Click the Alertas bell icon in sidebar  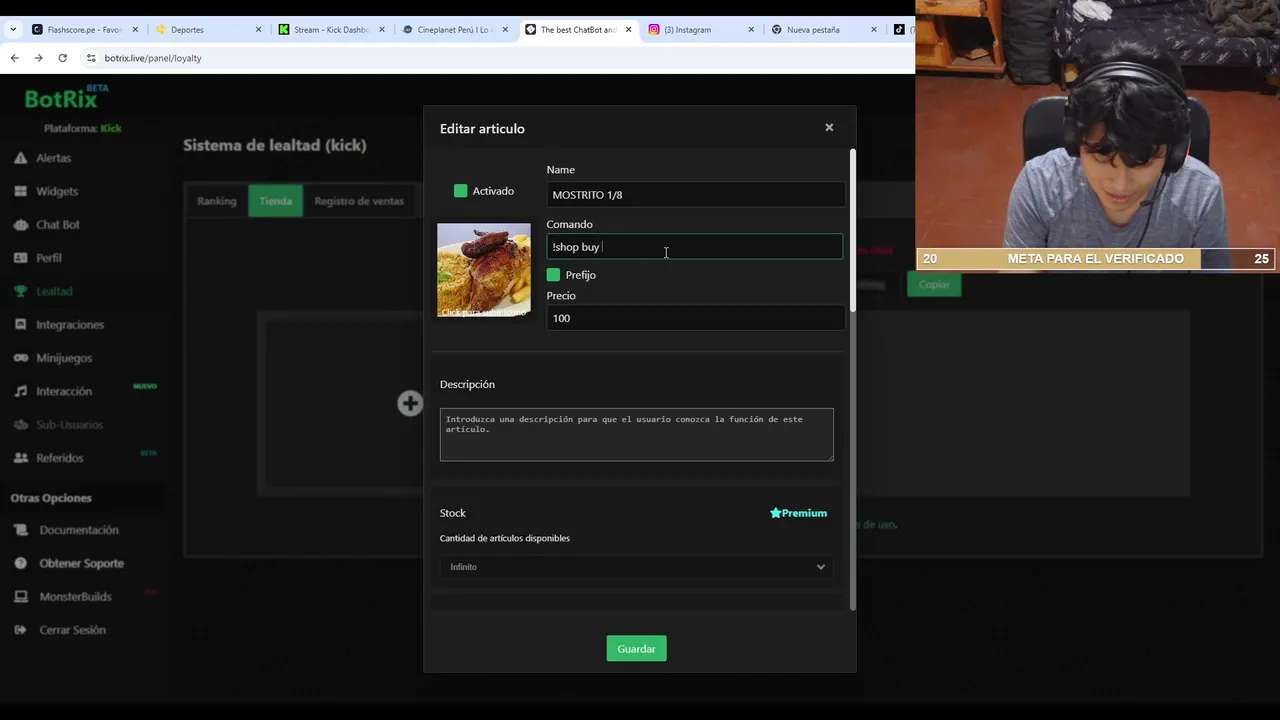pyautogui.click(x=20, y=158)
